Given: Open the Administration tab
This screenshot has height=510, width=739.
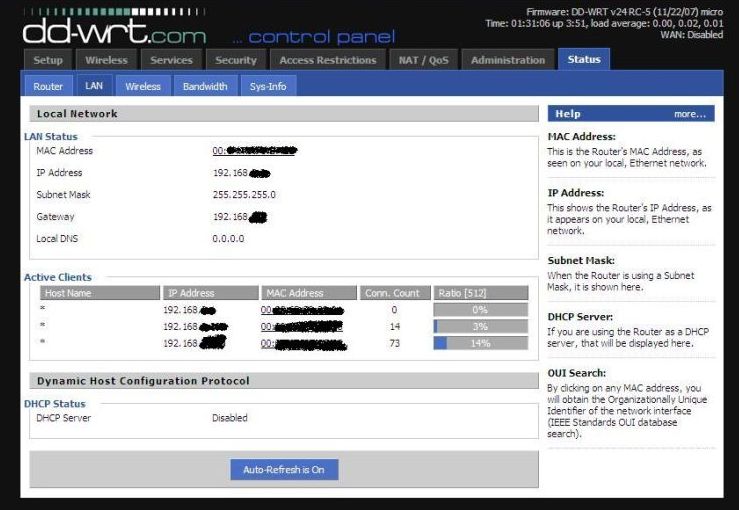Looking at the screenshot, I should click(x=508, y=60).
